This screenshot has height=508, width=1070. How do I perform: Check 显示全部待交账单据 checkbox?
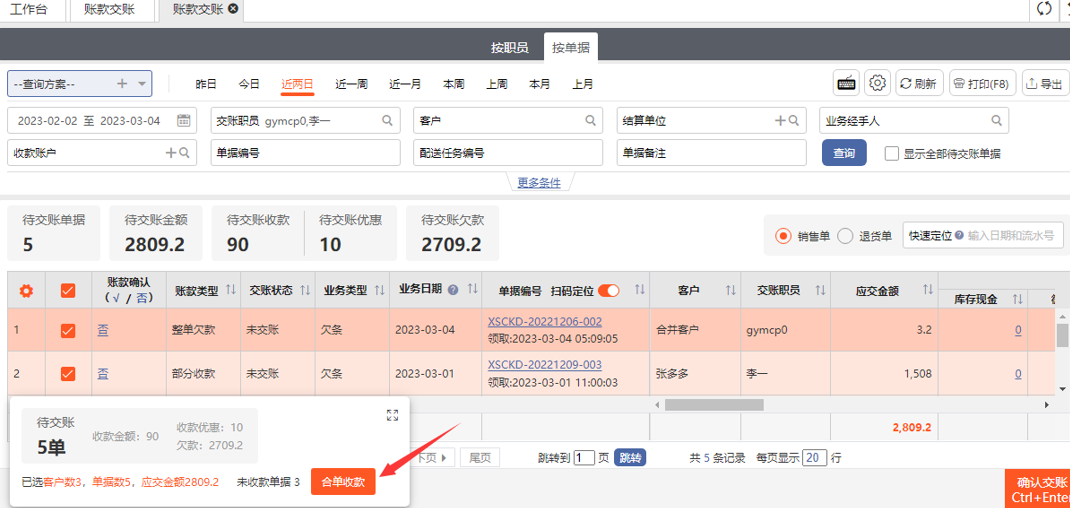(x=891, y=153)
